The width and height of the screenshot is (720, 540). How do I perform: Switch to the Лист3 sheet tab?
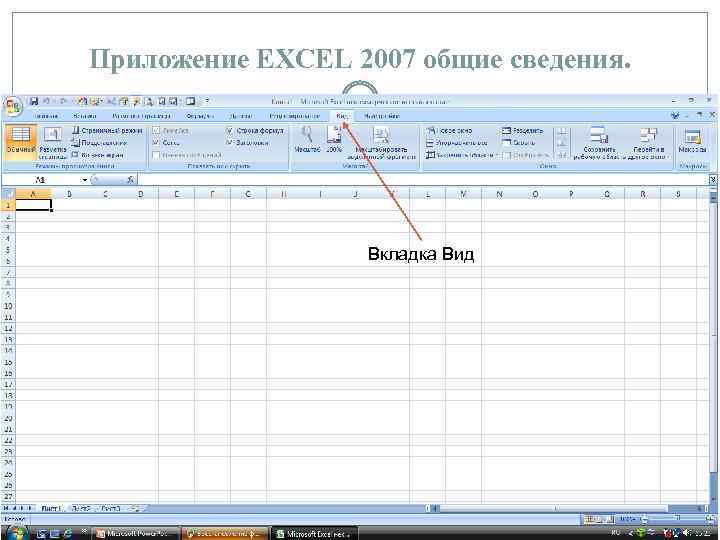coord(111,508)
